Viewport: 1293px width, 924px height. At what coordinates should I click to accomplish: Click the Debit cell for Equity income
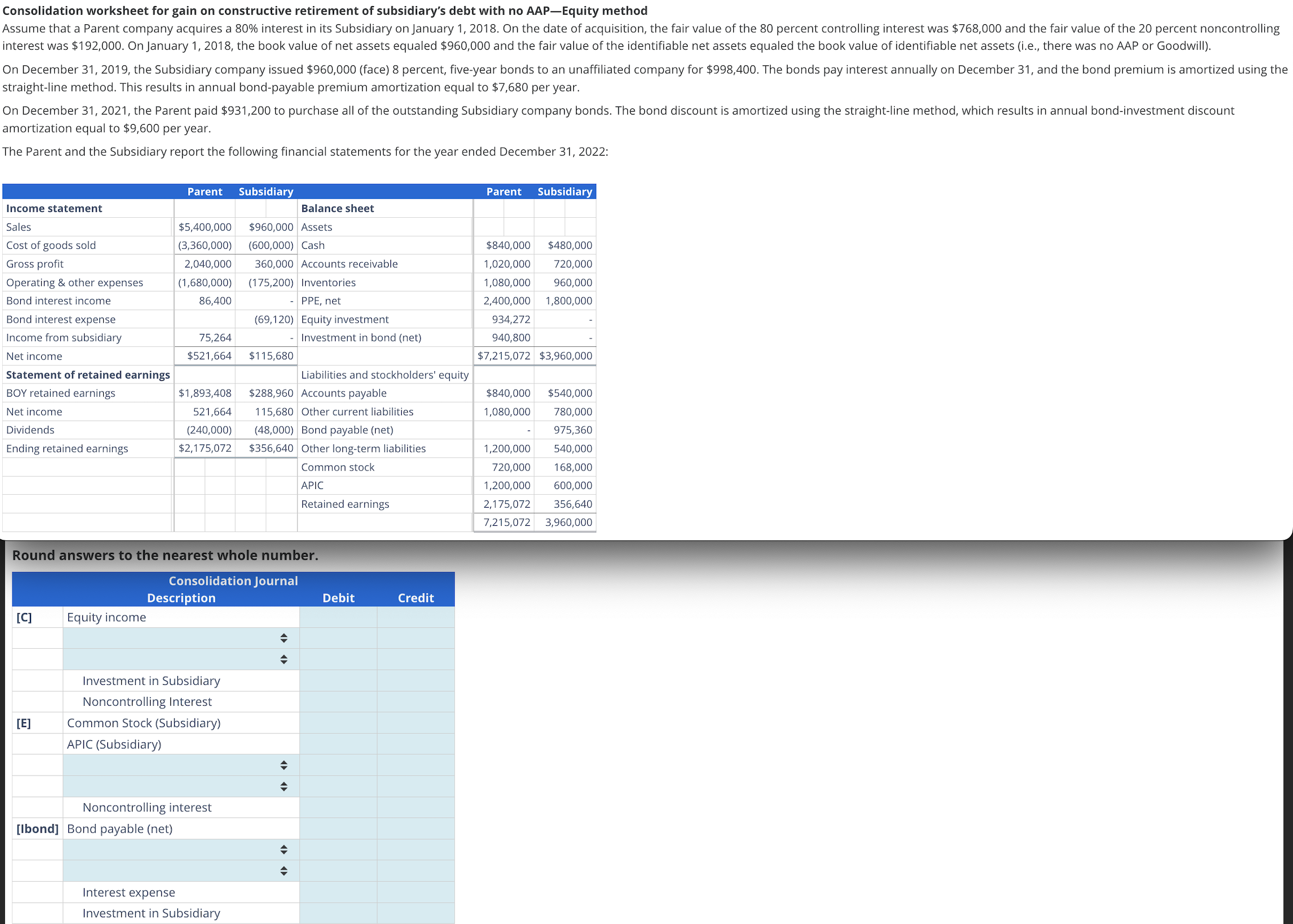338,617
